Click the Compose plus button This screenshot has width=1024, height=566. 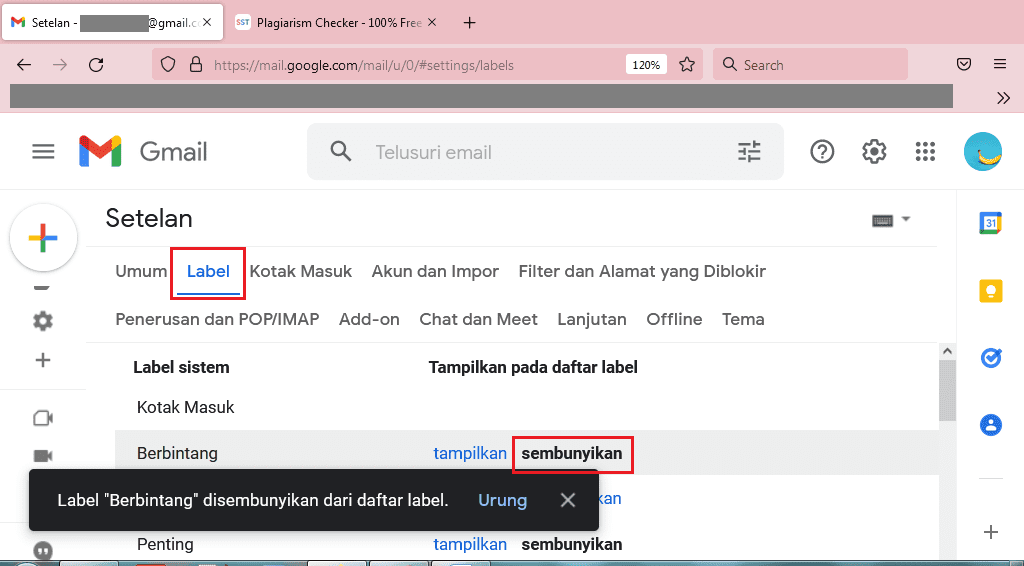point(43,238)
